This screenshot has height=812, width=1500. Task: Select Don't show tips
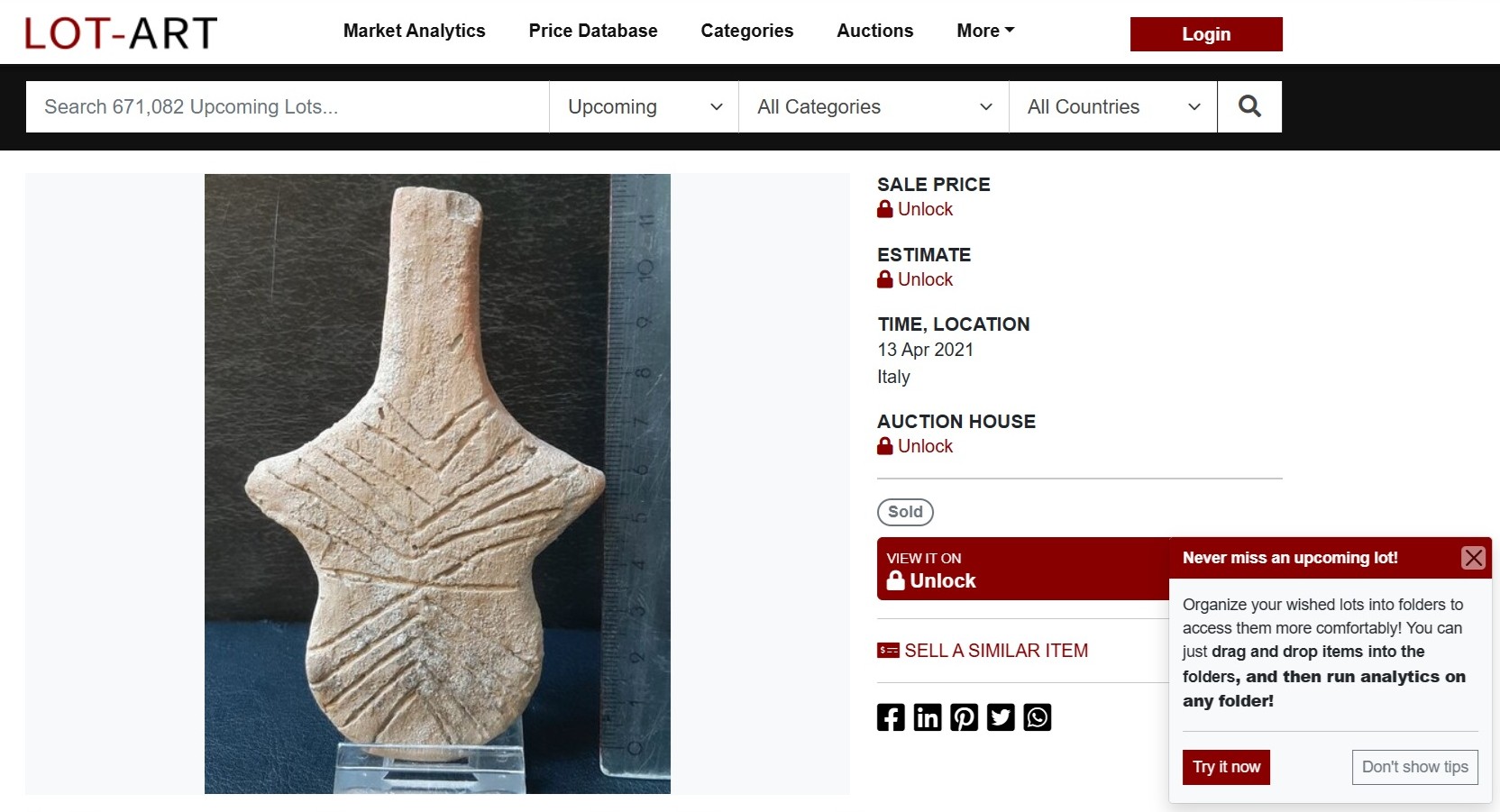click(1414, 767)
